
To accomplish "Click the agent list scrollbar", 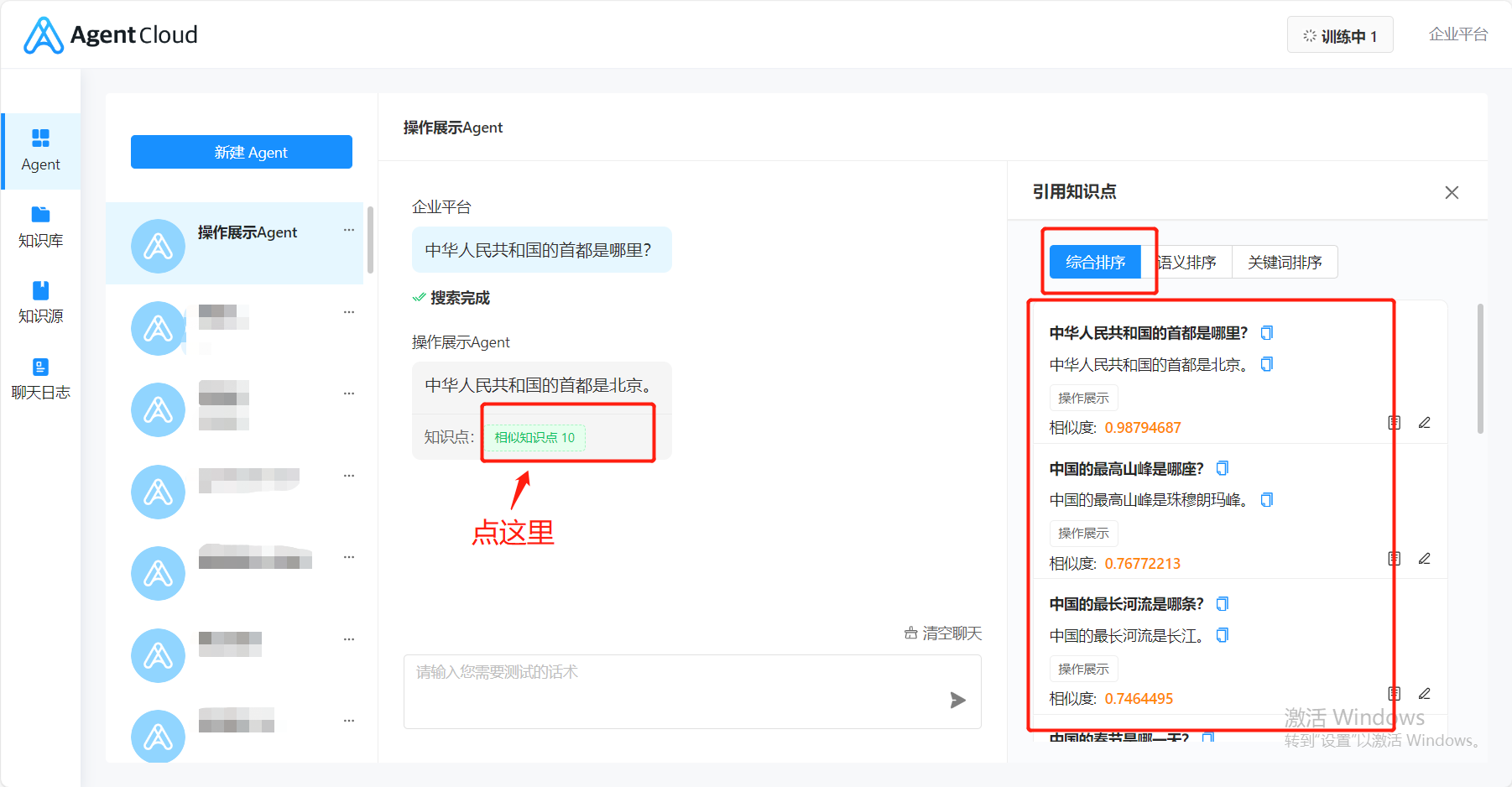I will 370,240.
